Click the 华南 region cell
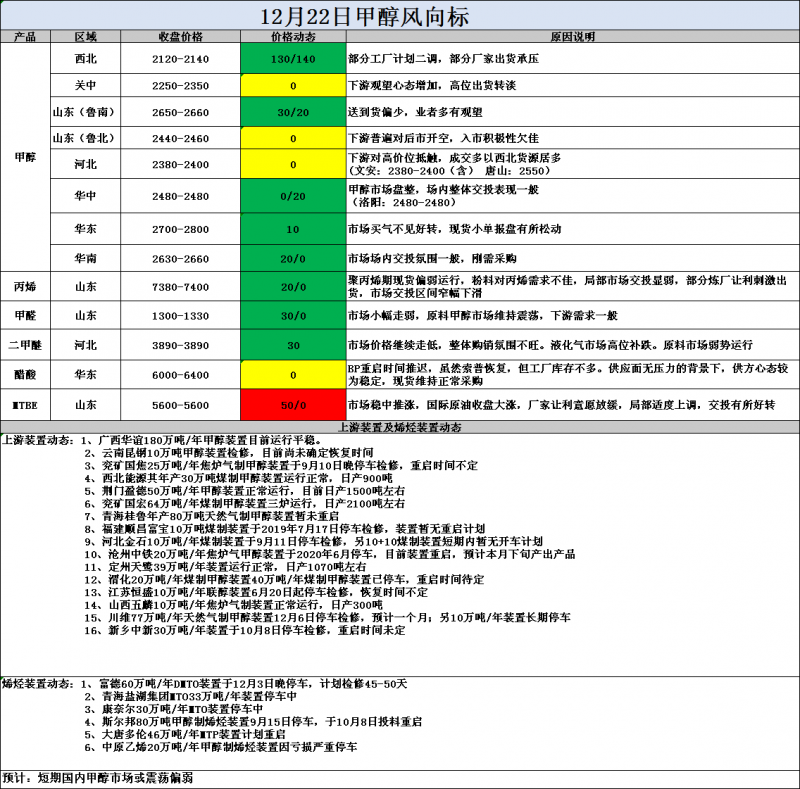 click(85, 258)
